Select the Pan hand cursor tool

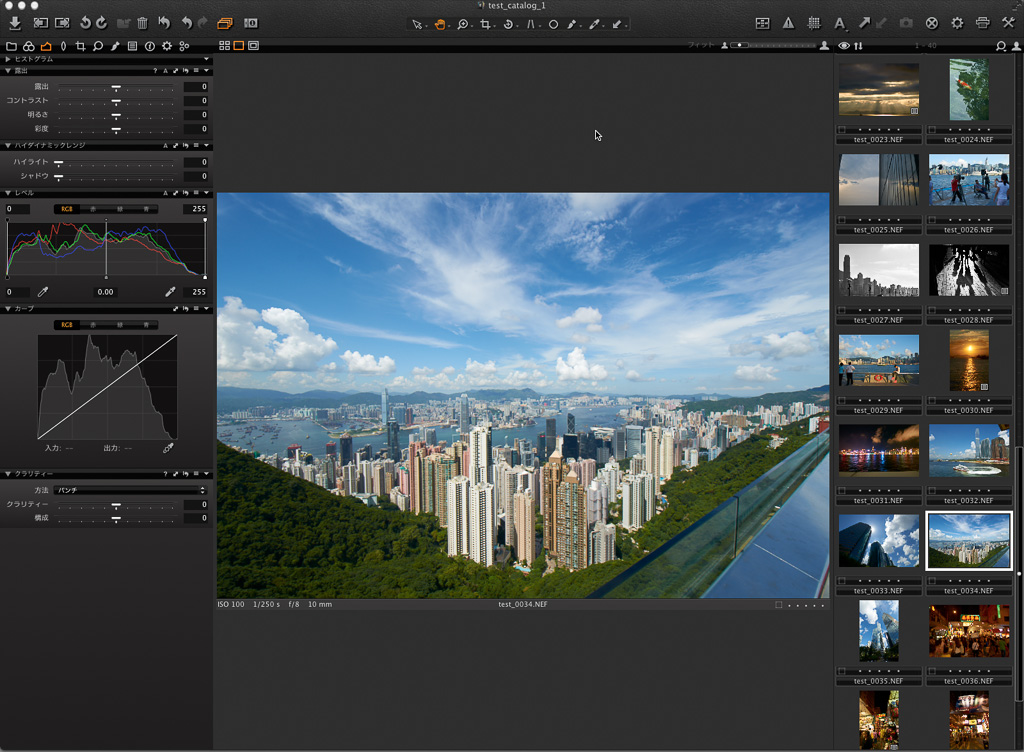pos(440,24)
